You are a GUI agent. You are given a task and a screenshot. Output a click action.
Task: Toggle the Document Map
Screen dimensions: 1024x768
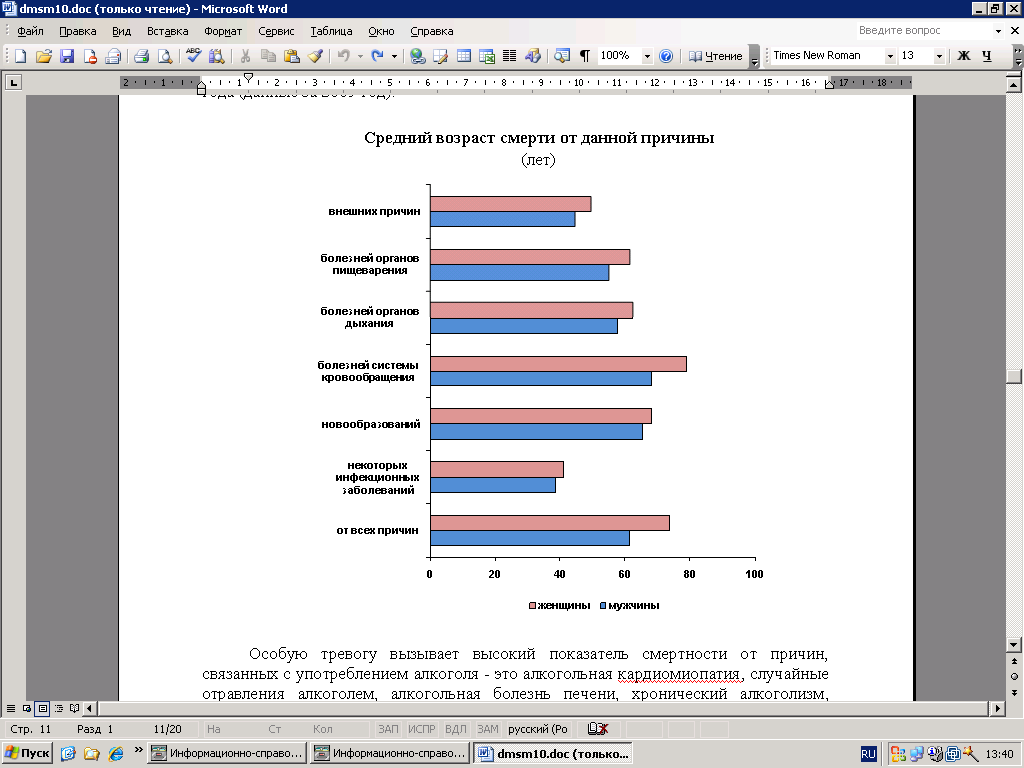coord(562,56)
